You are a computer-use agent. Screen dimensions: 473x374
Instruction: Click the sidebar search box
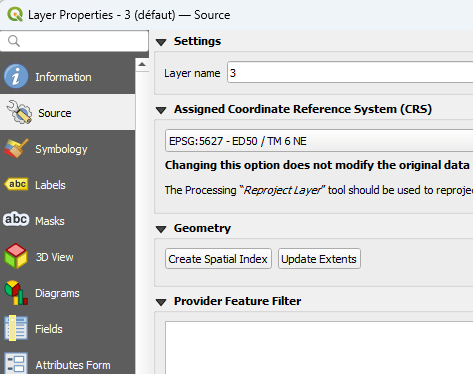pyautogui.click(x=74, y=41)
